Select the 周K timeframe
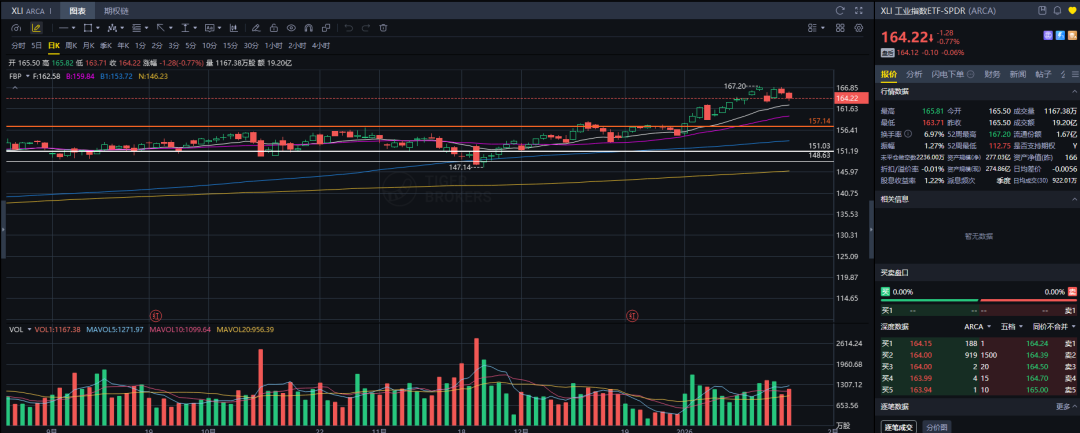Image resolution: width=1080 pixels, height=433 pixels. [71, 46]
